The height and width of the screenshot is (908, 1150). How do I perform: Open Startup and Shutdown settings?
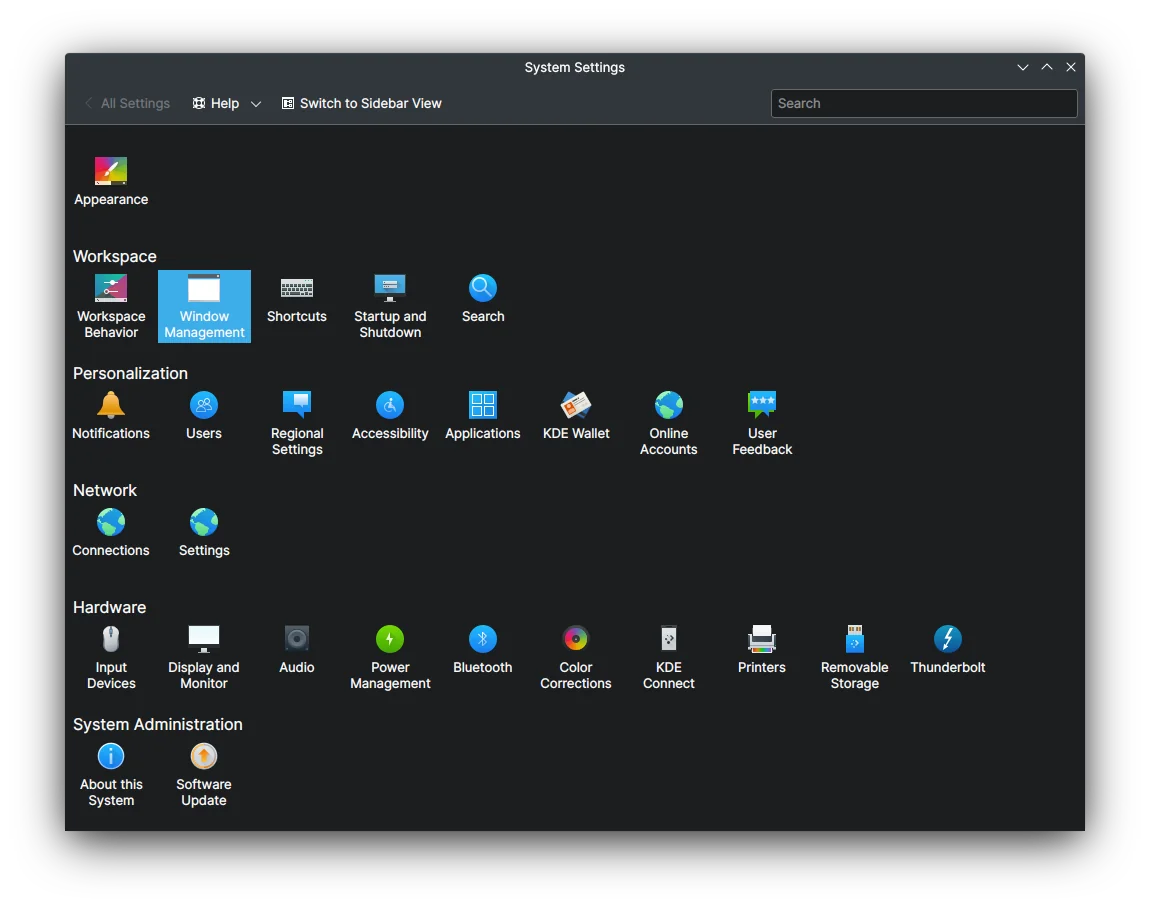[x=389, y=307]
